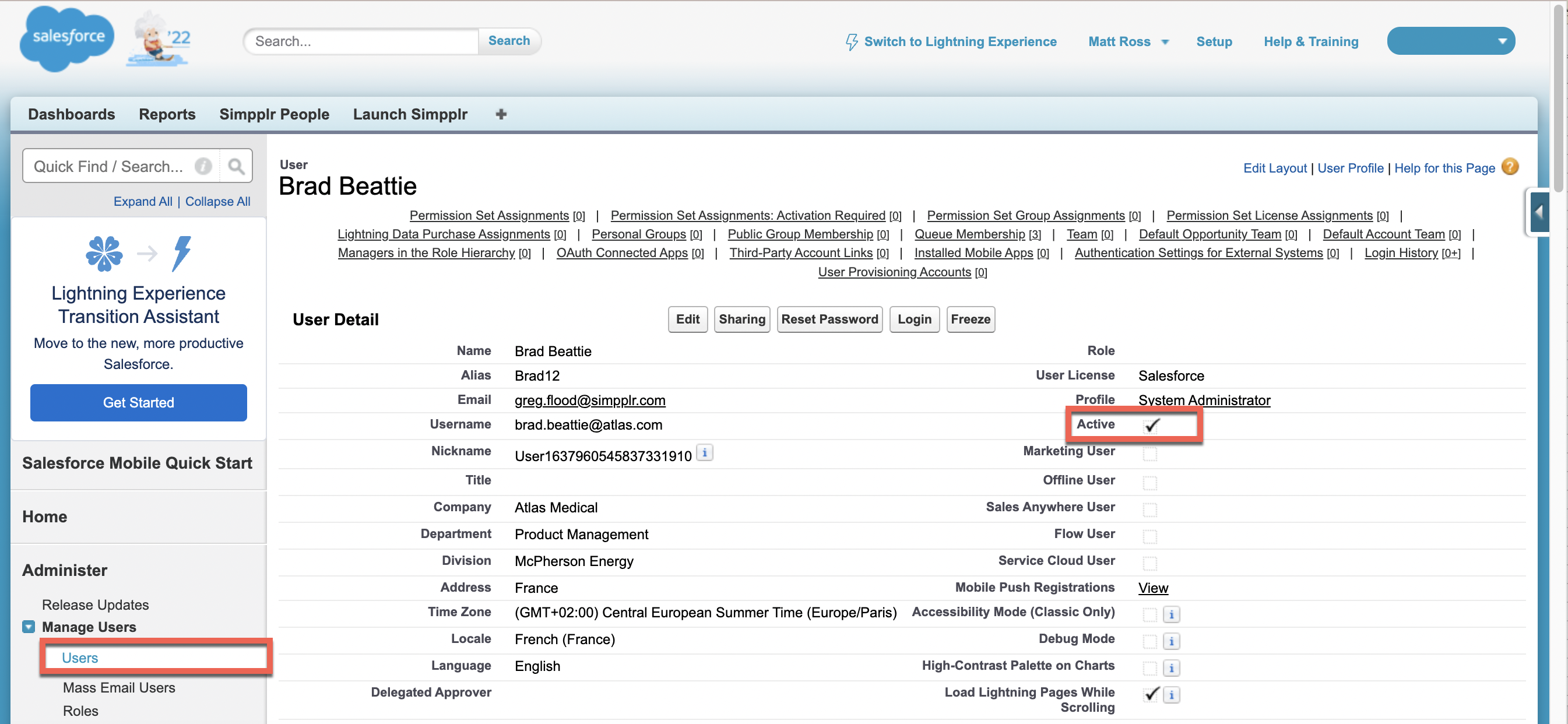This screenshot has width=1568, height=724.
Task: Open the Setup menu link
Action: click(x=1214, y=41)
